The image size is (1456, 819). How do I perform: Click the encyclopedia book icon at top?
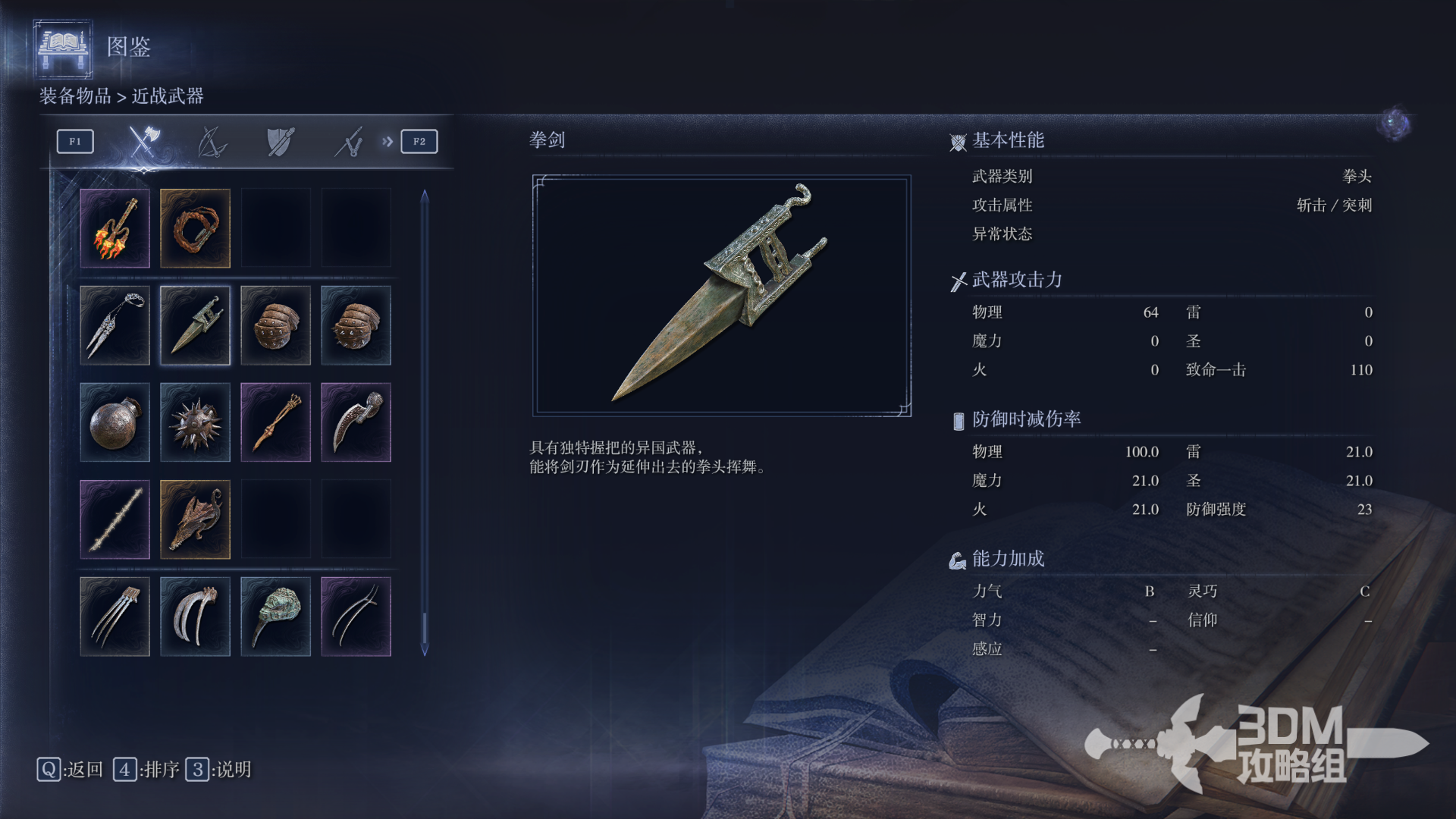[63, 48]
